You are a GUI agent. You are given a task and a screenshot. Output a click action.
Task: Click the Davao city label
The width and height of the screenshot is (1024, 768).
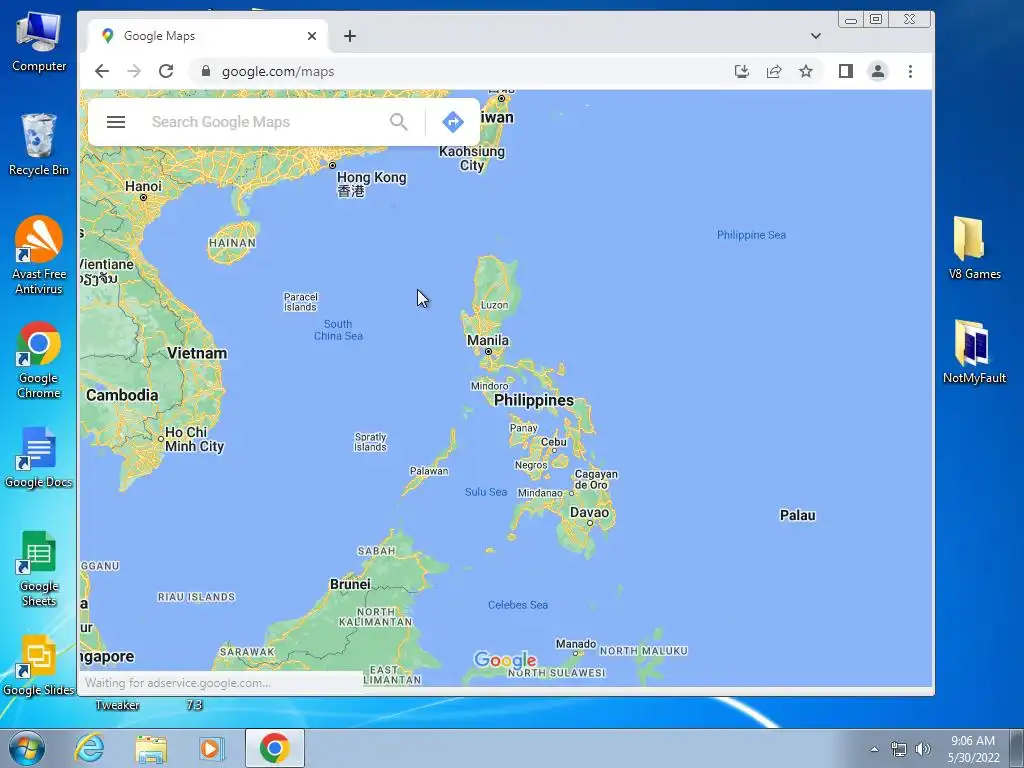590,513
